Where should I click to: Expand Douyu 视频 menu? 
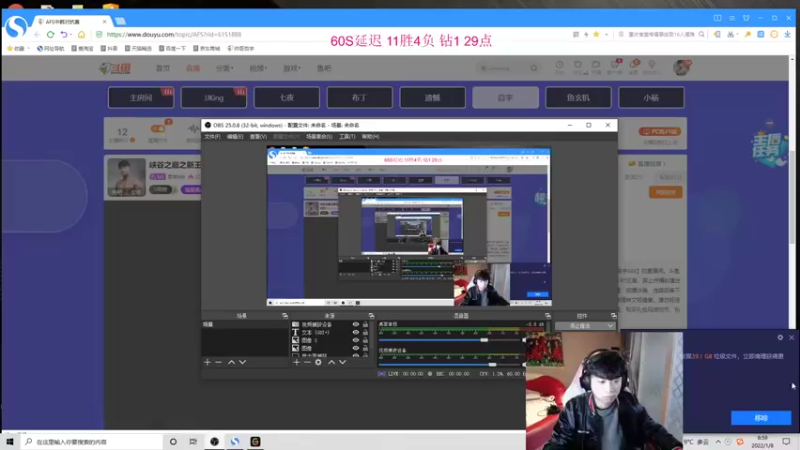tap(258, 68)
